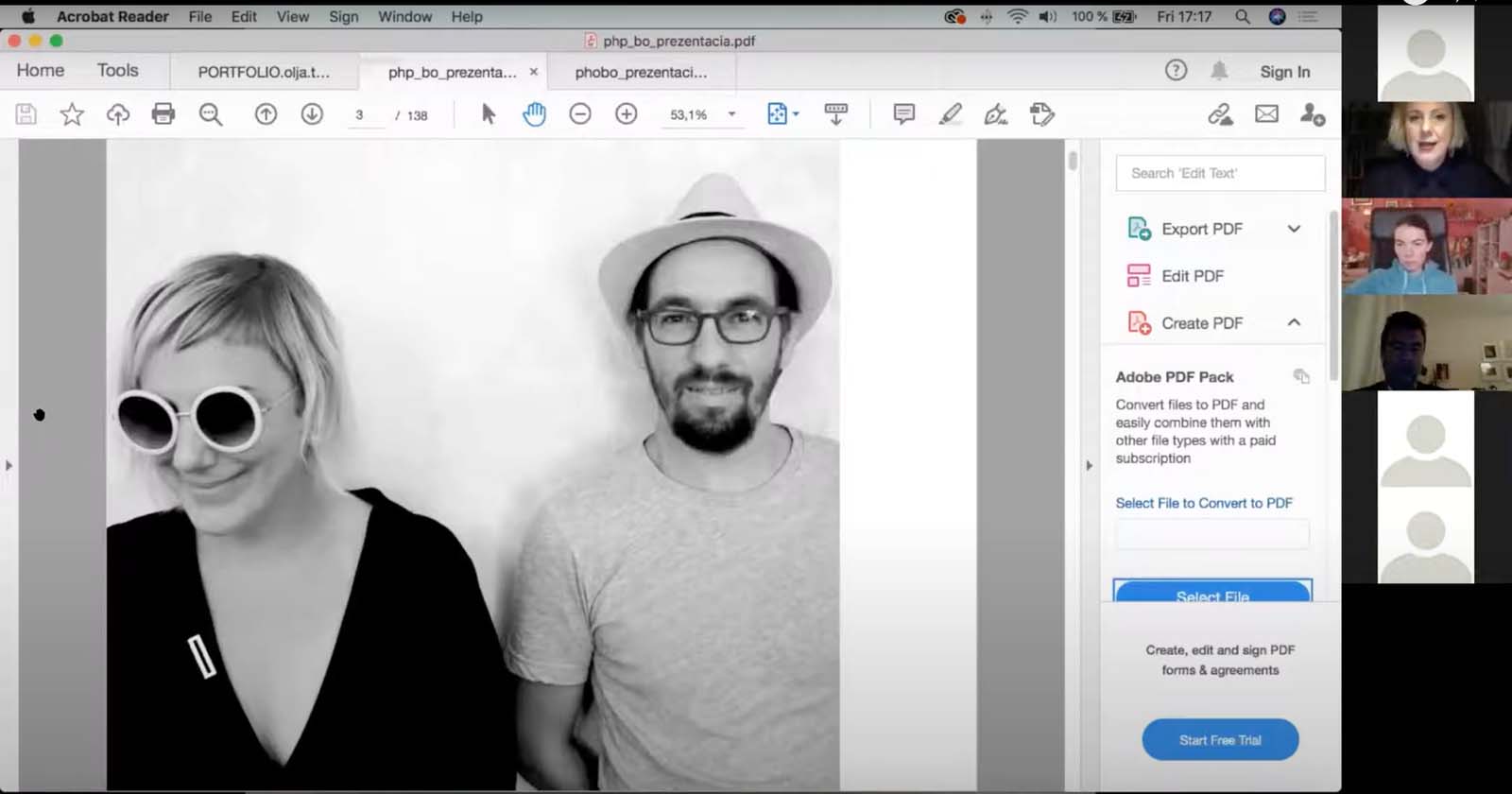Select the Highlight text pen tool
This screenshot has width=1512, height=794.
(951, 114)
